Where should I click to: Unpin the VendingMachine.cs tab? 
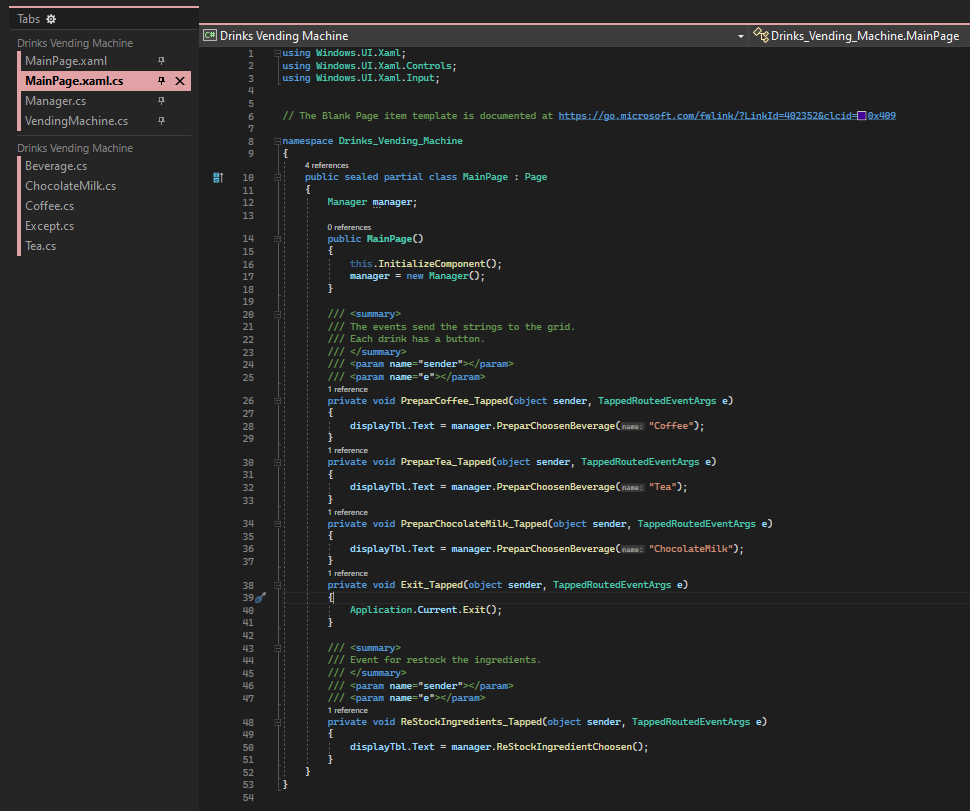point(160,121)
